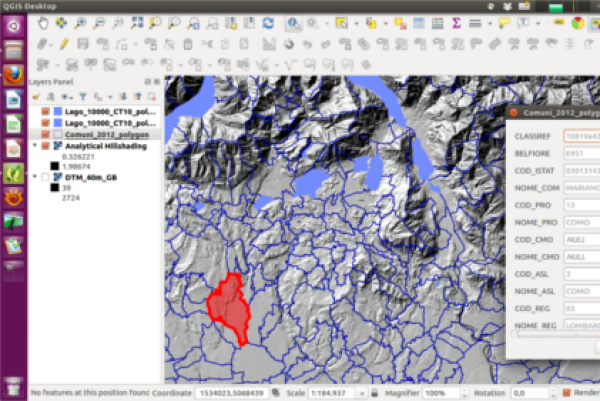
Task: Collapse the Analytical Hillshading layer tree
Action: click(36, 146)
